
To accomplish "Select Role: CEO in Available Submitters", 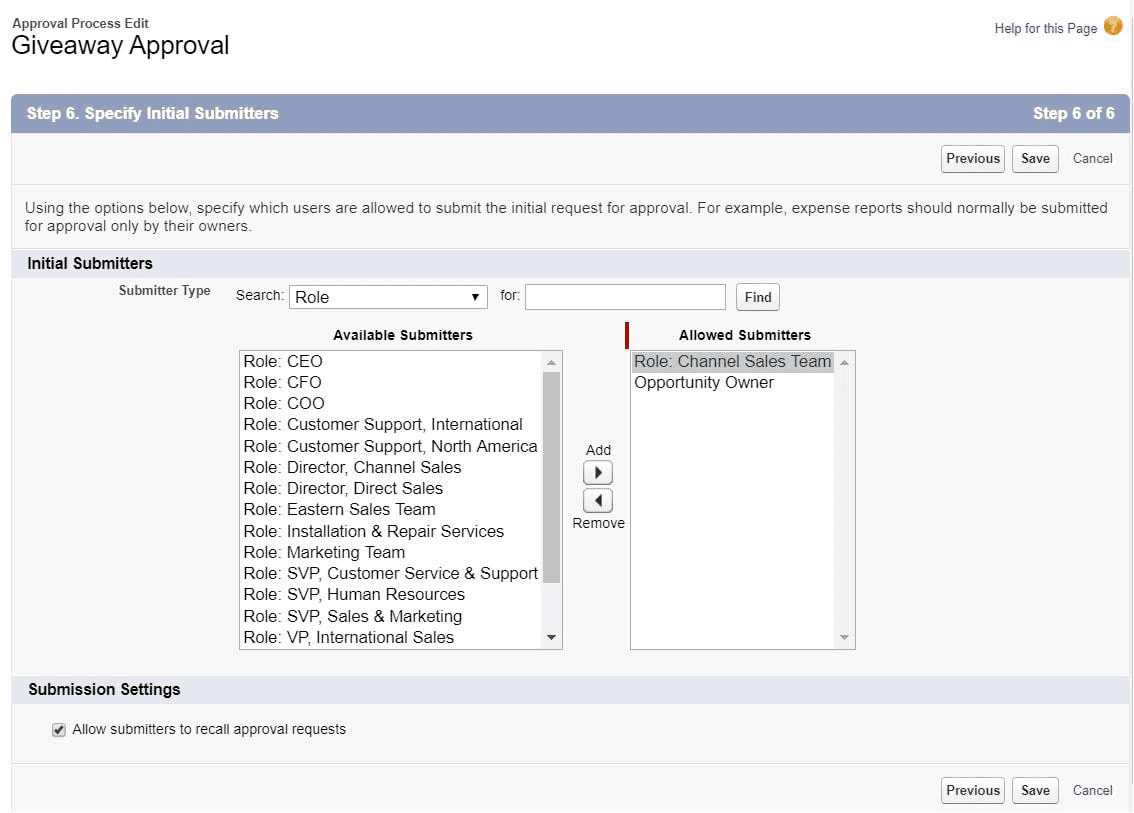I will click(x=283, y=361).
